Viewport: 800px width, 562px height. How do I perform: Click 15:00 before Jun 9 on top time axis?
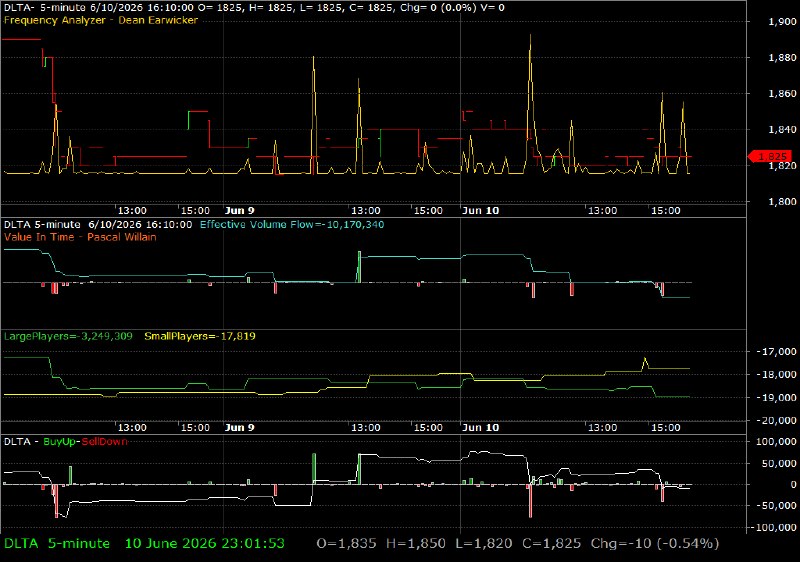pyautogui.click(x=195, y=211)
